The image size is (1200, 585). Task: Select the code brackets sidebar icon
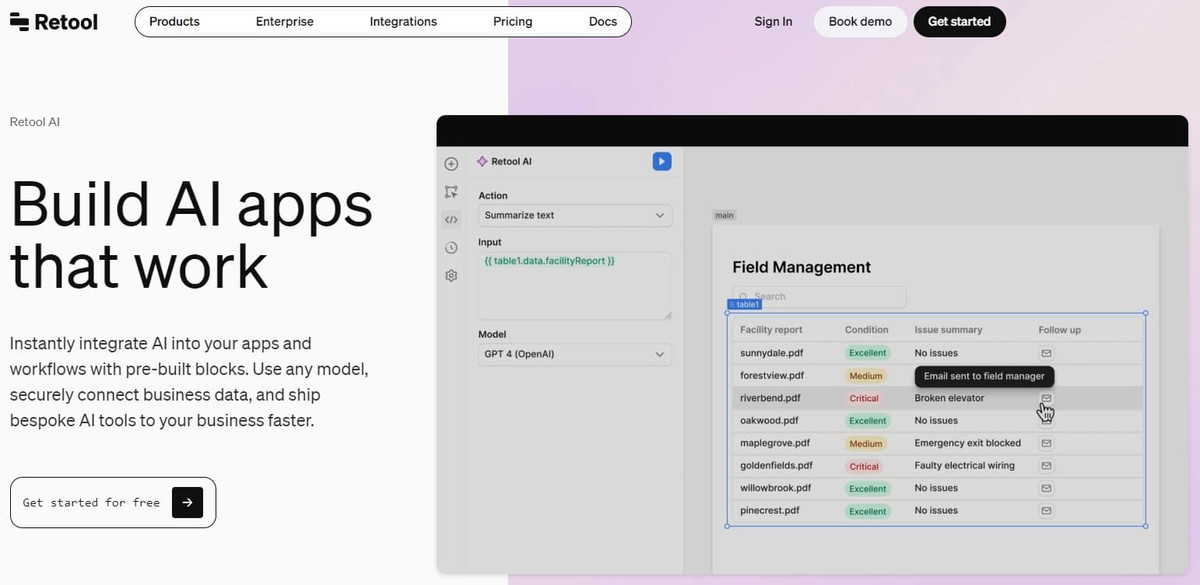pos(451,219)
